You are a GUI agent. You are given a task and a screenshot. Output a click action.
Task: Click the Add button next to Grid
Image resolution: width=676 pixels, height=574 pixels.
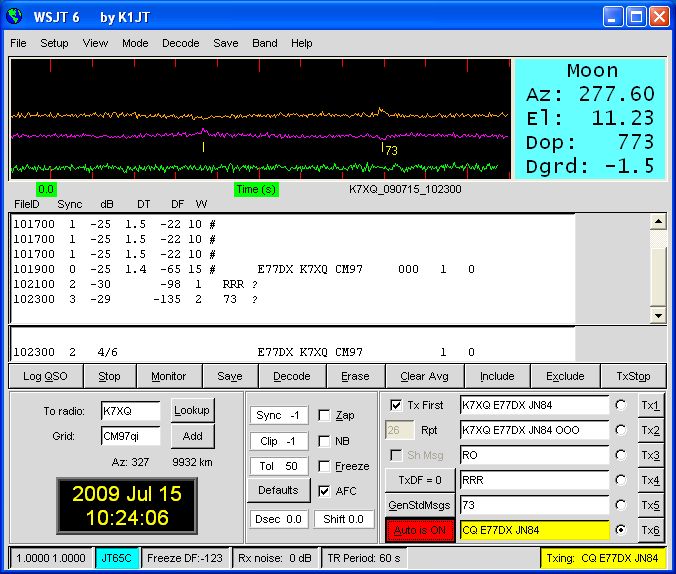click(x=192, y=436)
